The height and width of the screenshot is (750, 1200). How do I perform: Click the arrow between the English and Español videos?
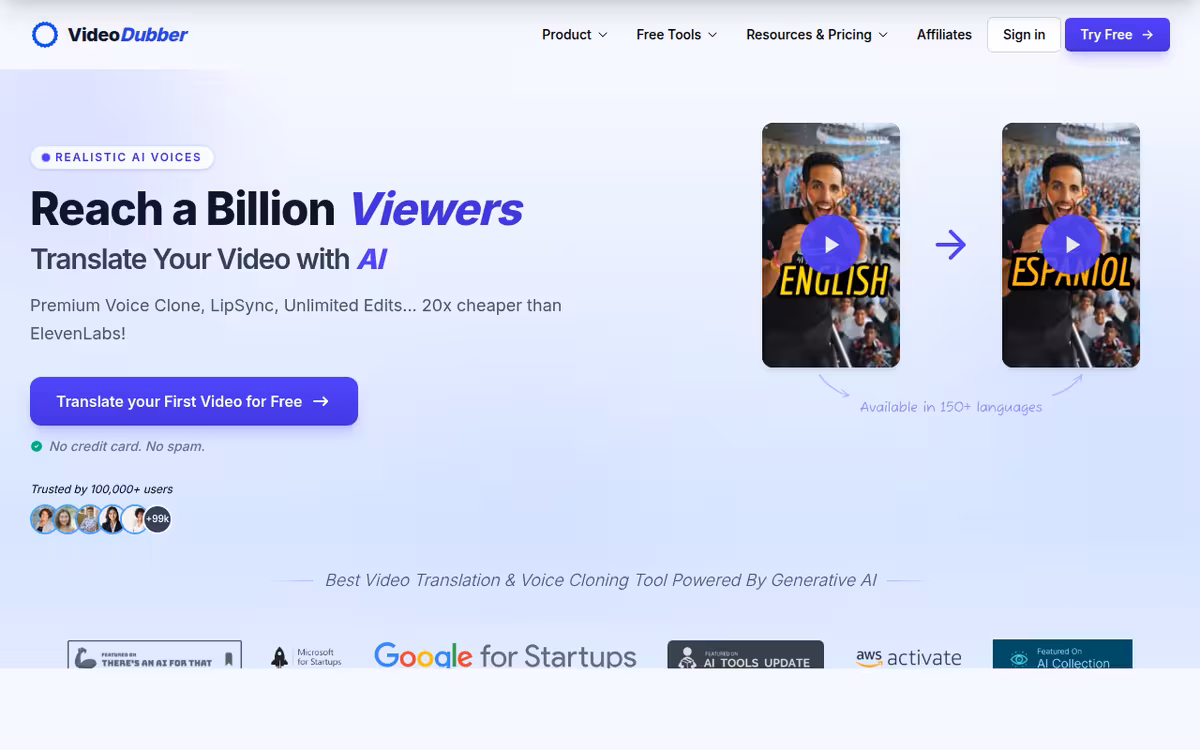951,244
